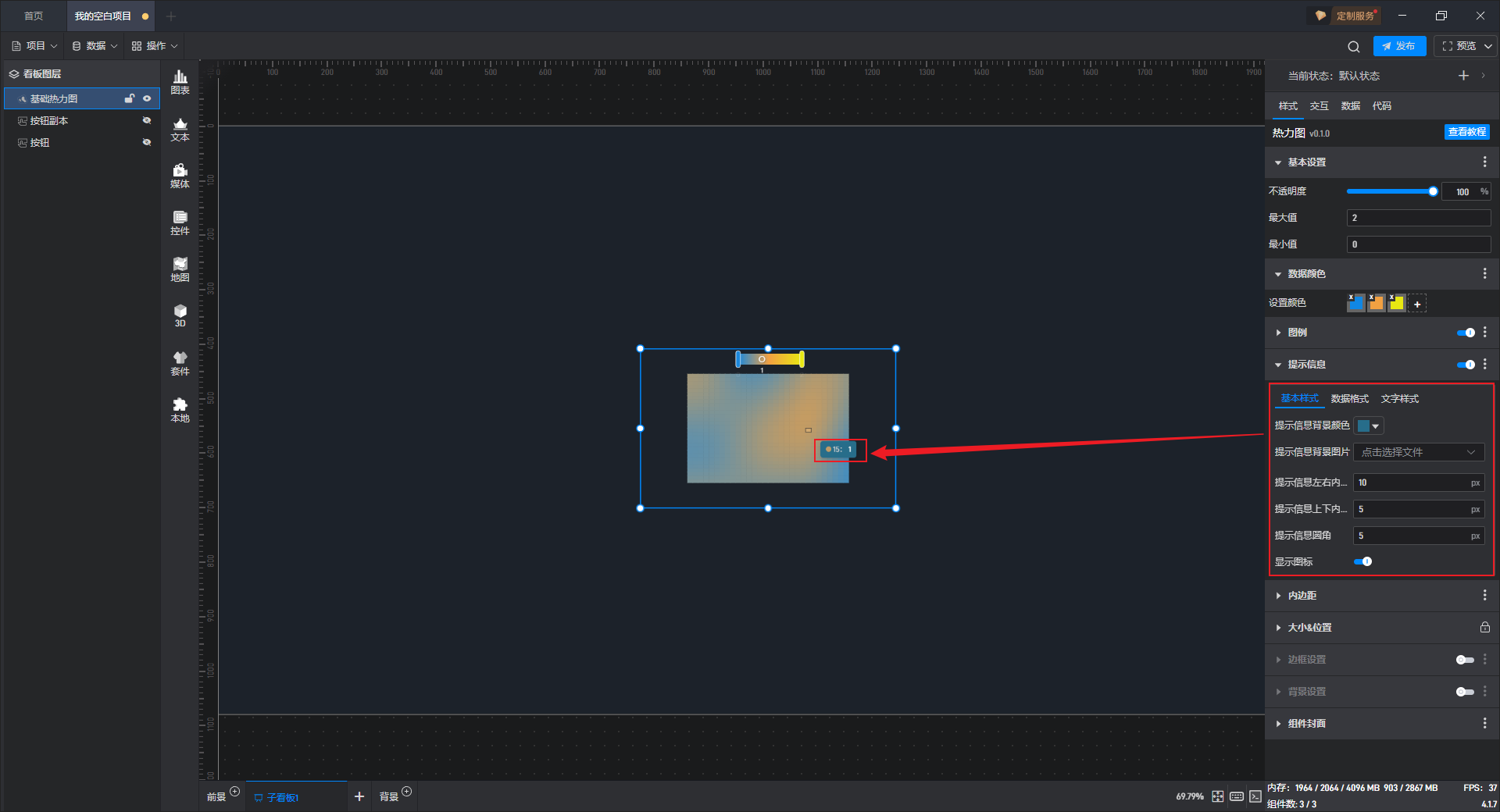Click the plus icon next to 前景
The height and width of the screenshot is (812, 1500).
[235, 792]
